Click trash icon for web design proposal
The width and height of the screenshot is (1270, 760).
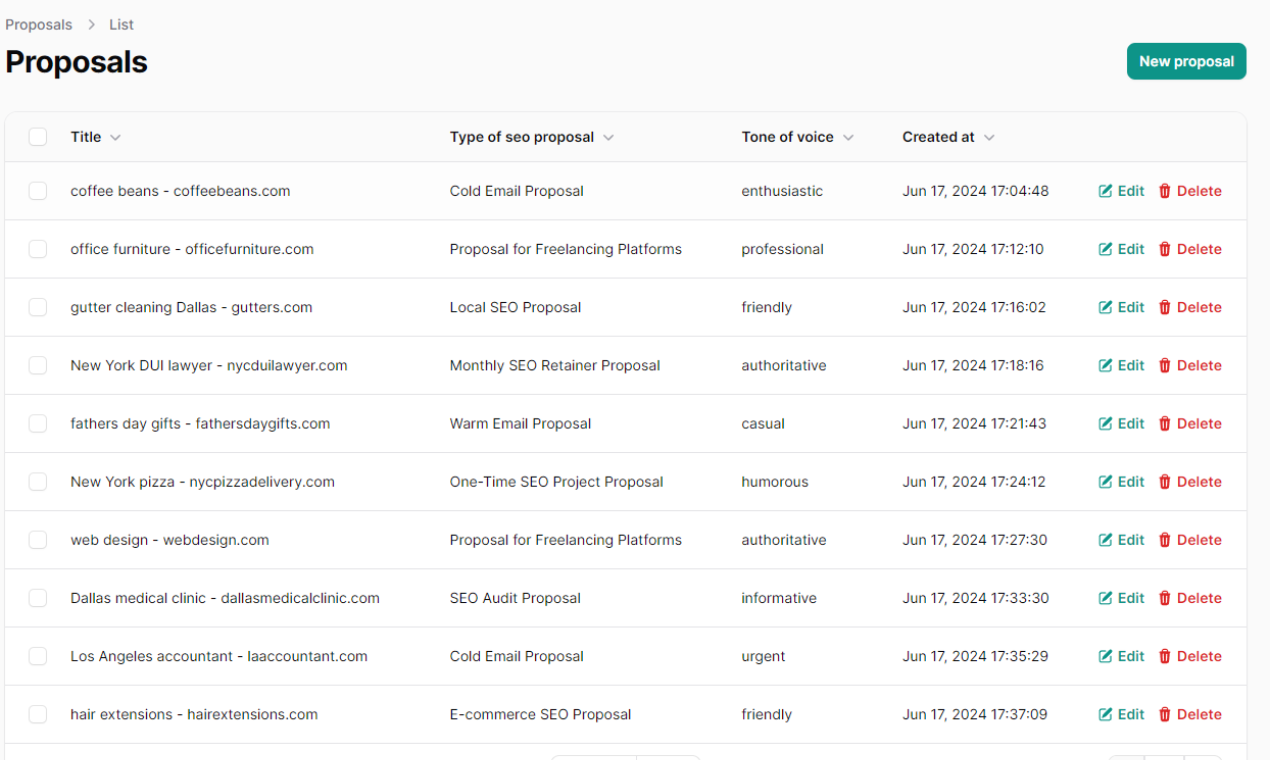coord(1164,539)
